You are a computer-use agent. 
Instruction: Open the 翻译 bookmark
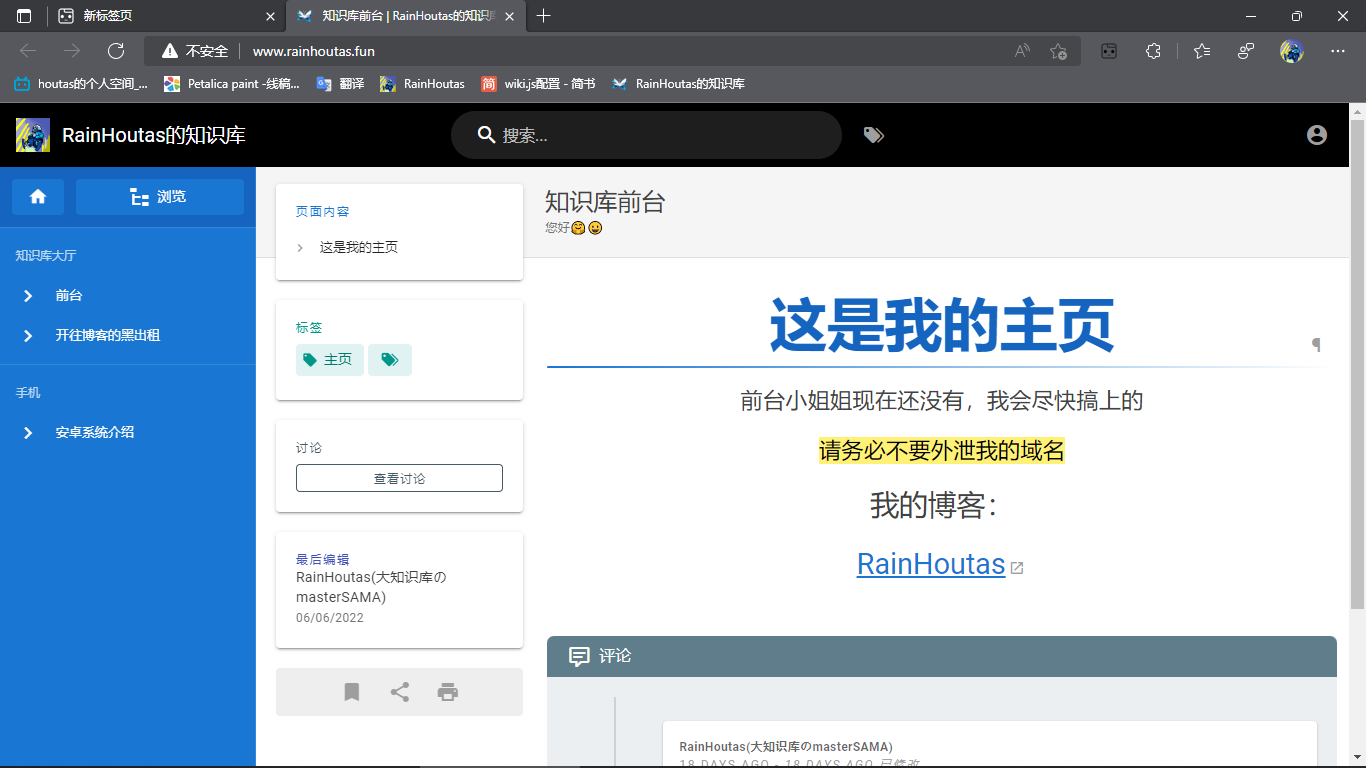click(x=340, y=84)
